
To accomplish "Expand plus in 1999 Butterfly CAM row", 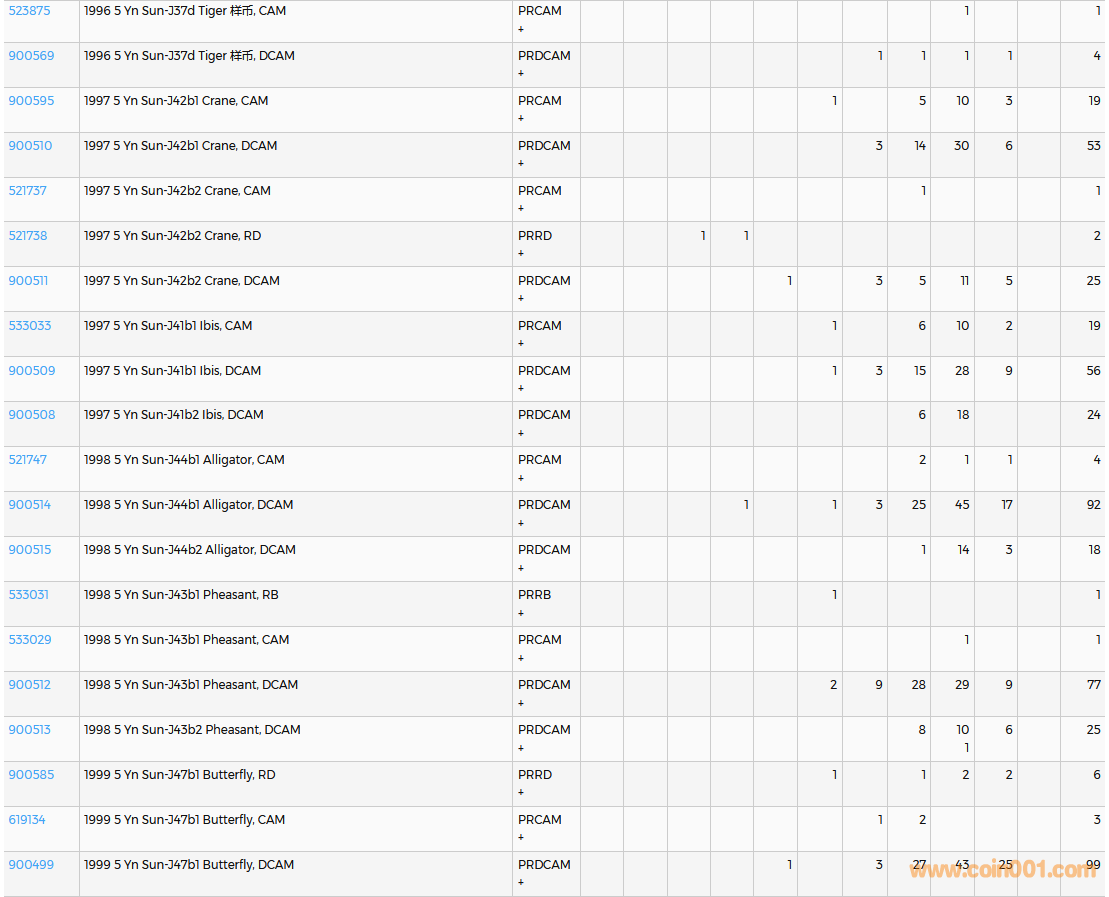I will (x=521, y=838).
